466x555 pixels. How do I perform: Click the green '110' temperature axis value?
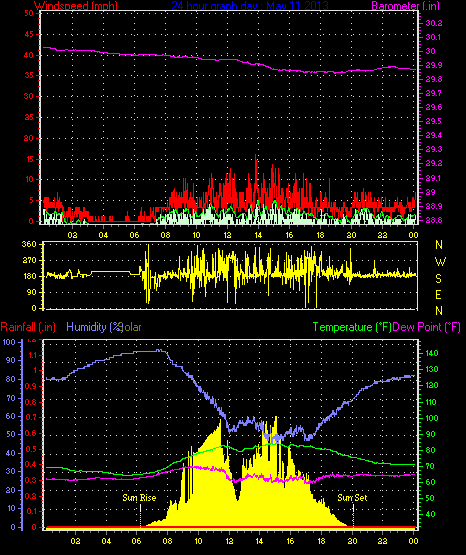[431, 402]
